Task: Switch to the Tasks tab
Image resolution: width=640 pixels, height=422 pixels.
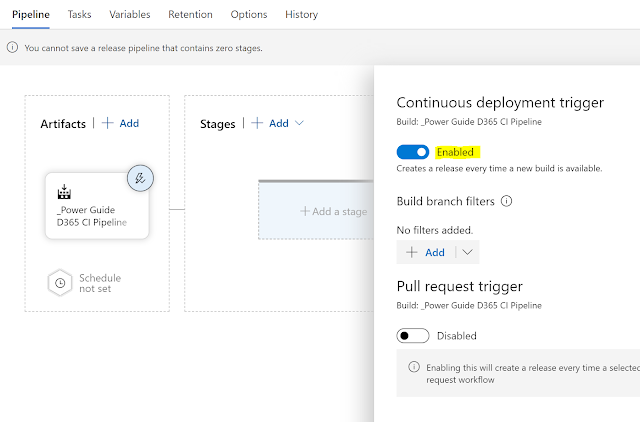Action: [80, 15]
